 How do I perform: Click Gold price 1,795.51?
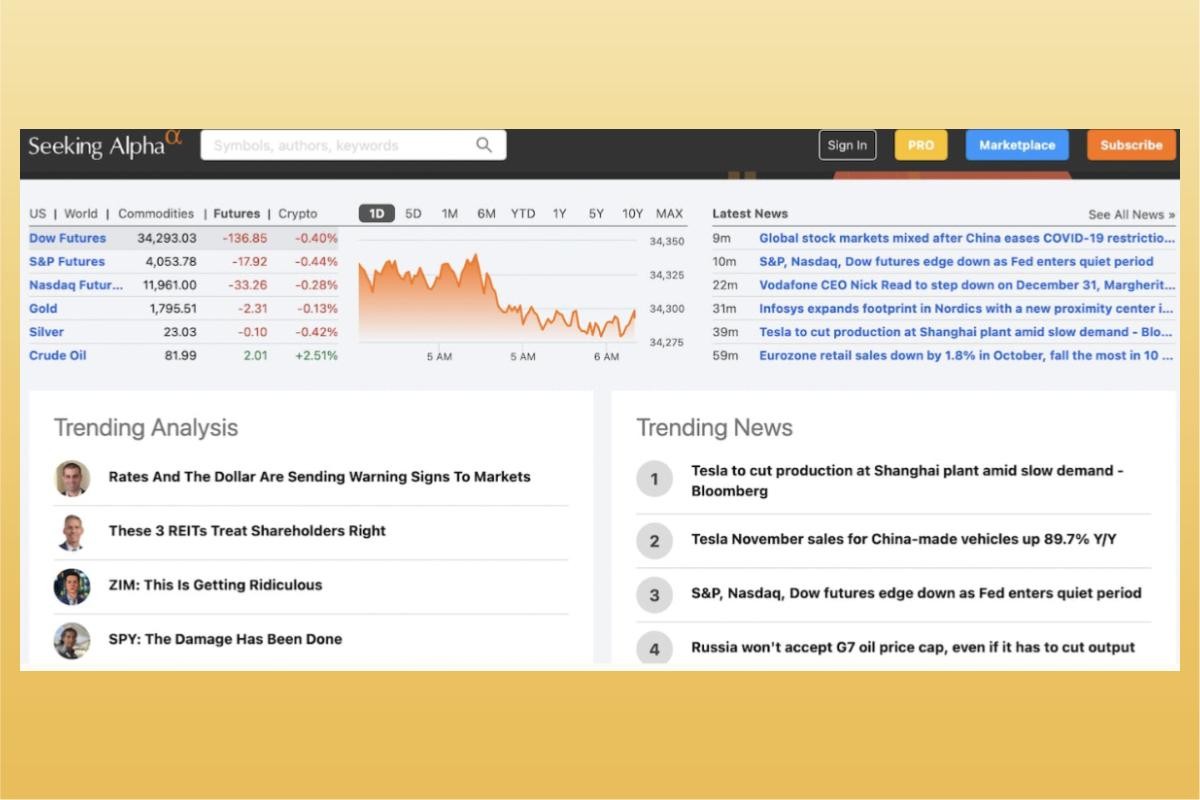point(173,309)
